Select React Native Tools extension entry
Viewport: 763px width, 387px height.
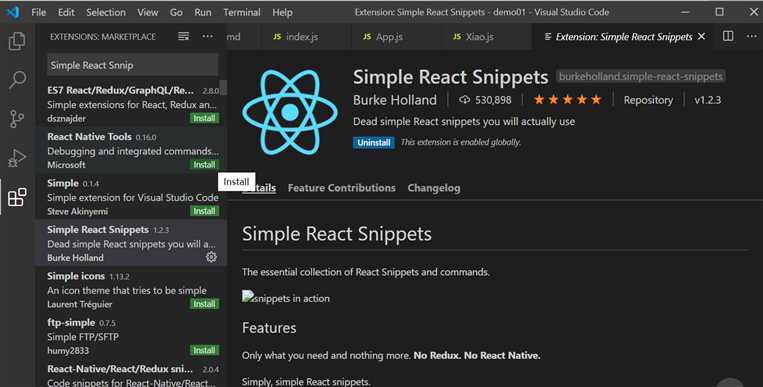(131, 150)
